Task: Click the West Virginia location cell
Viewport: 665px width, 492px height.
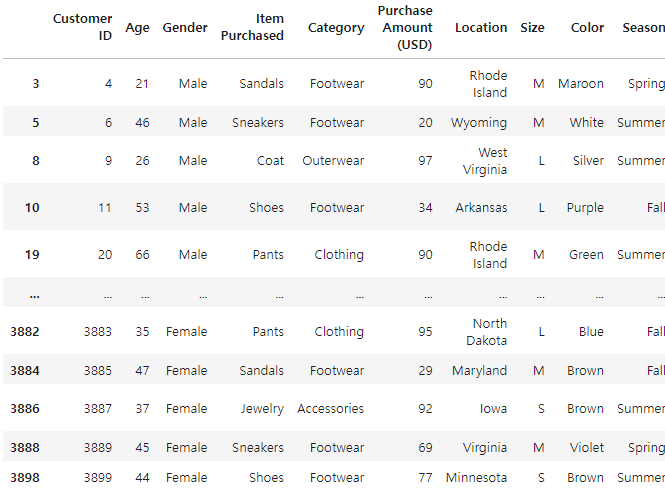Action: click(x=485, y=161)
